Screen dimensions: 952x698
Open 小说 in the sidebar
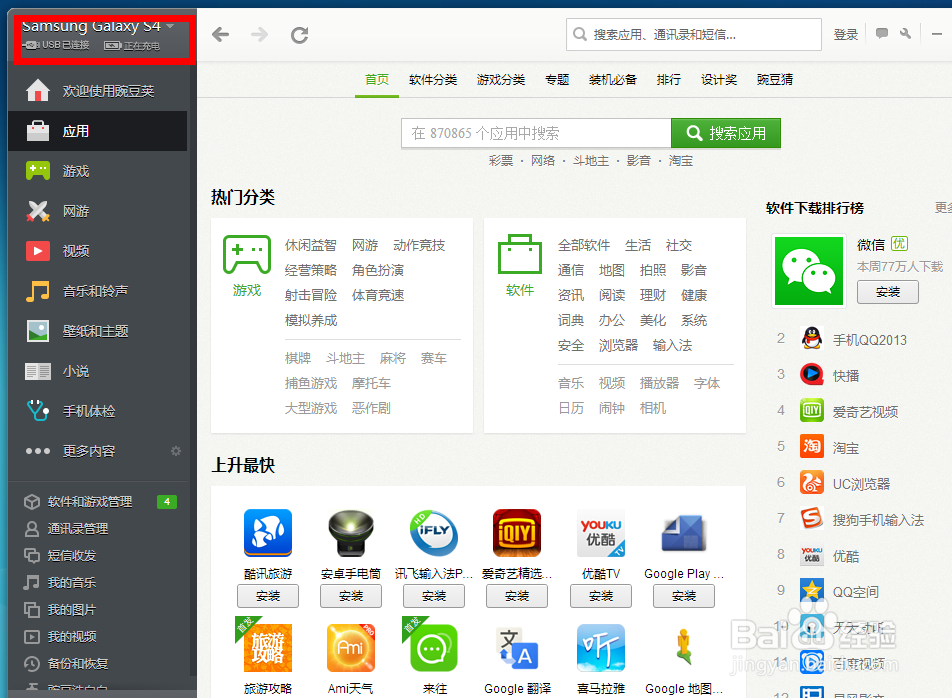coord(97,371)
